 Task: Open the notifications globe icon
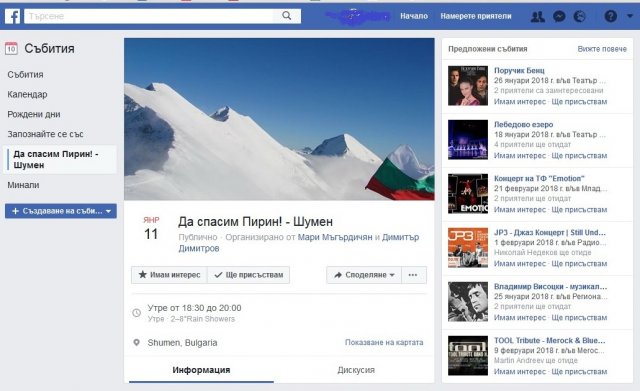coord(579,16)
